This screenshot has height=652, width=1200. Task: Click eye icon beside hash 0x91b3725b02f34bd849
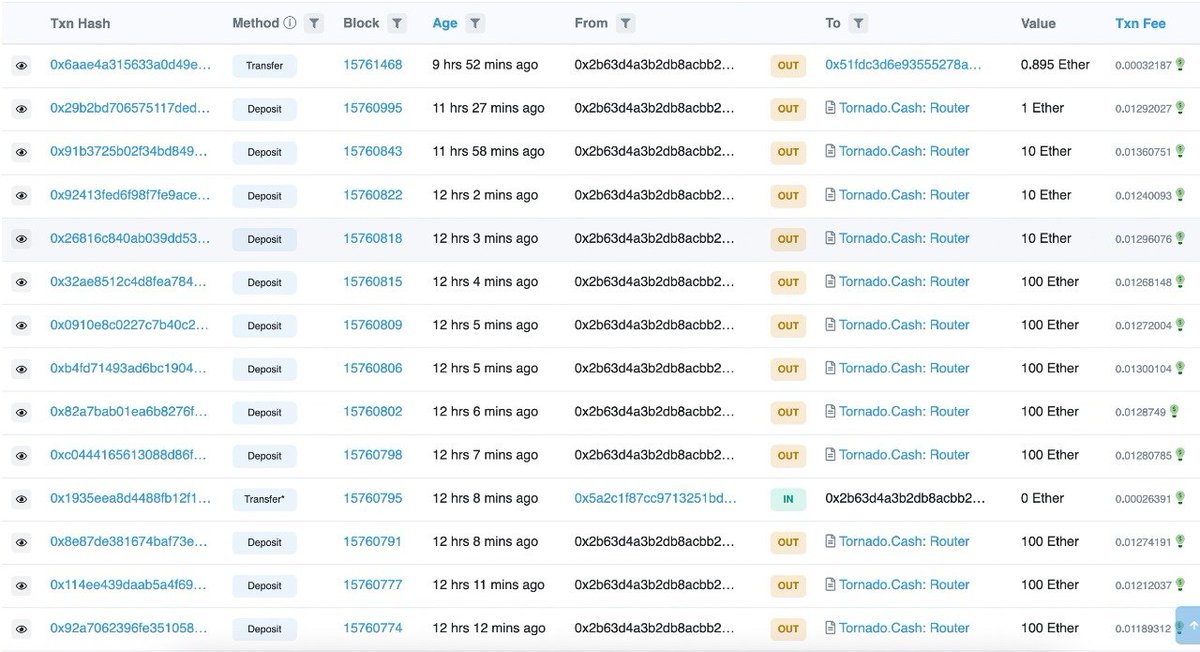point(21,152)
